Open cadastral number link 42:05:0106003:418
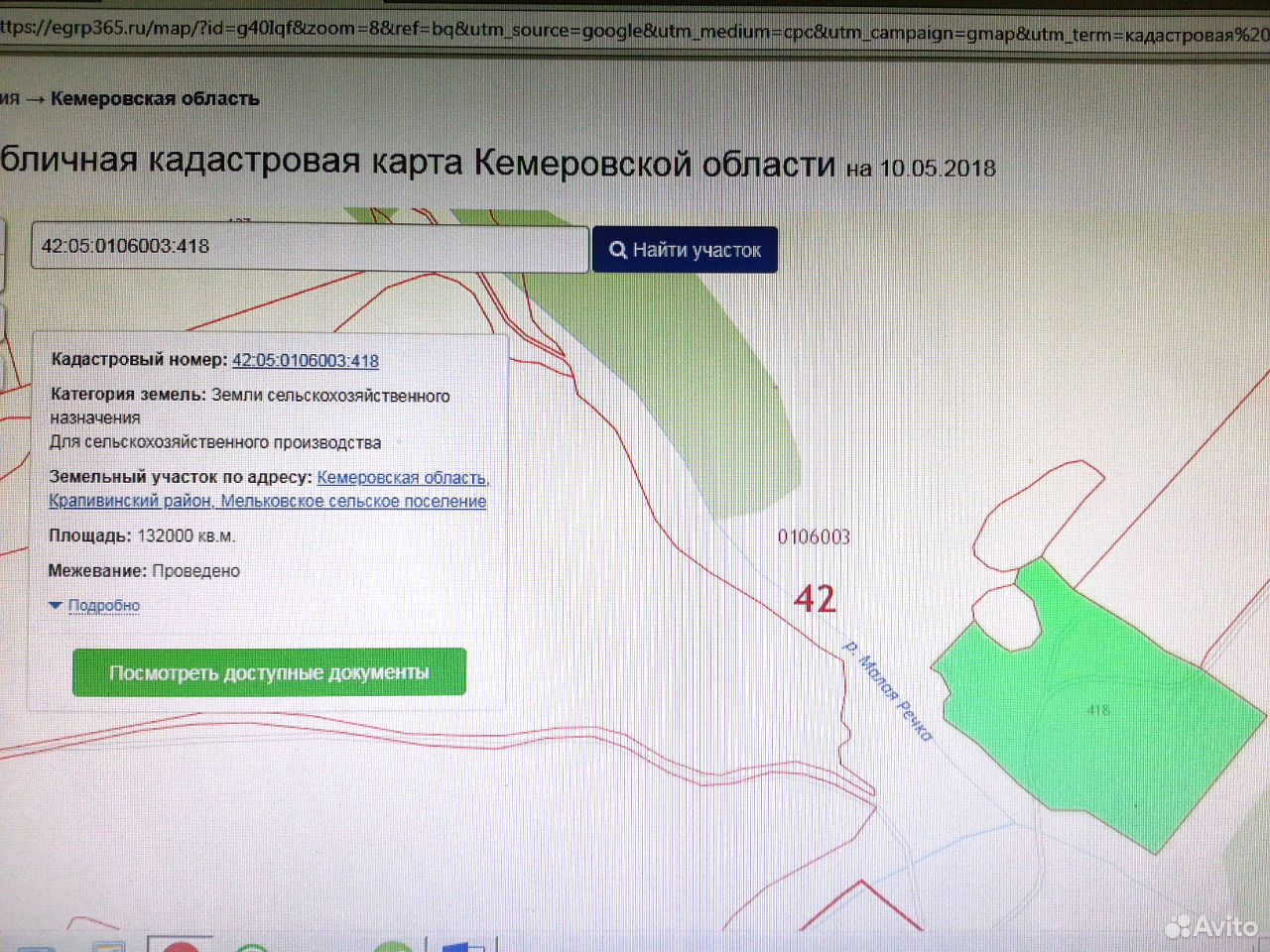Viewport: 1270px width, 952px height. coord(306,361)
